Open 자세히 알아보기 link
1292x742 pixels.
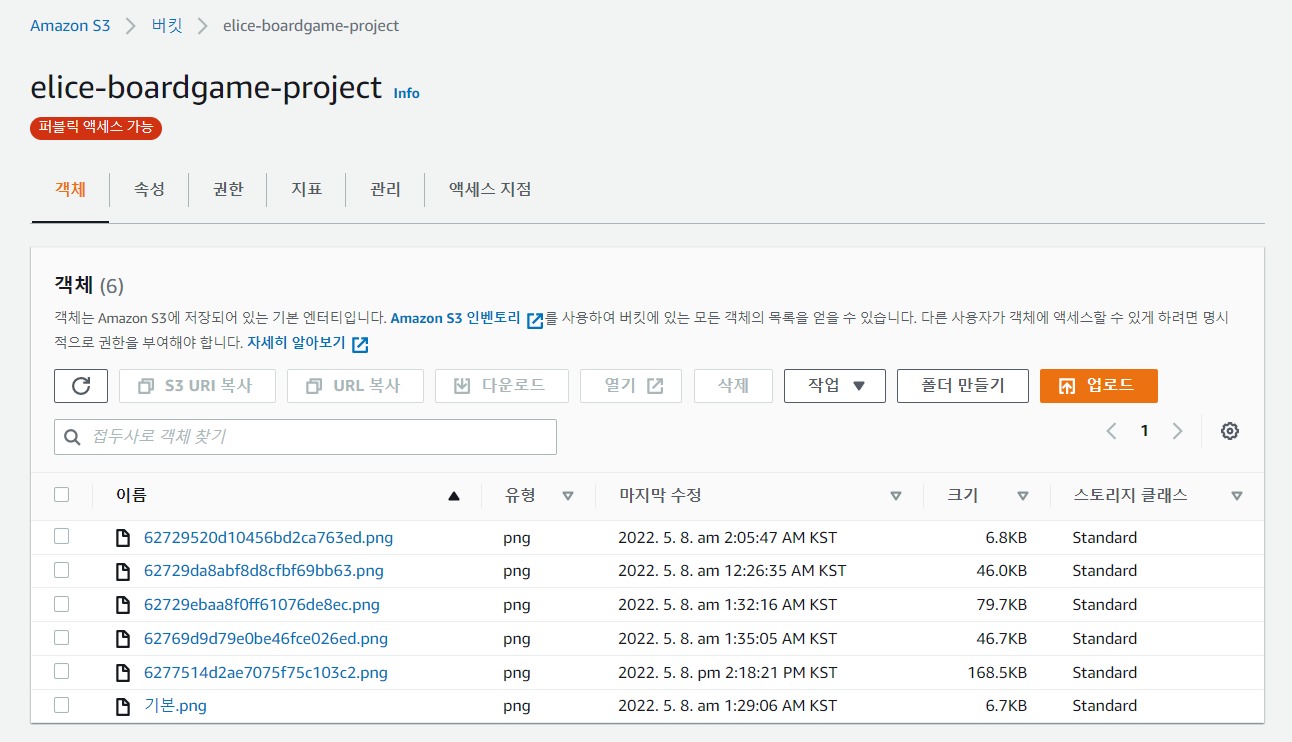tap(296, 342)
